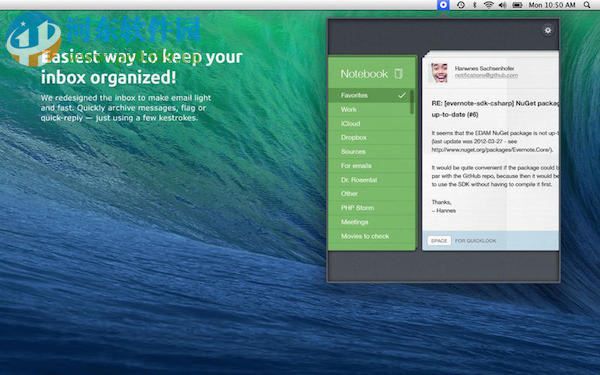600x375 pixels.
Task: Click the Notebook panel title
Action: [364, 74]
